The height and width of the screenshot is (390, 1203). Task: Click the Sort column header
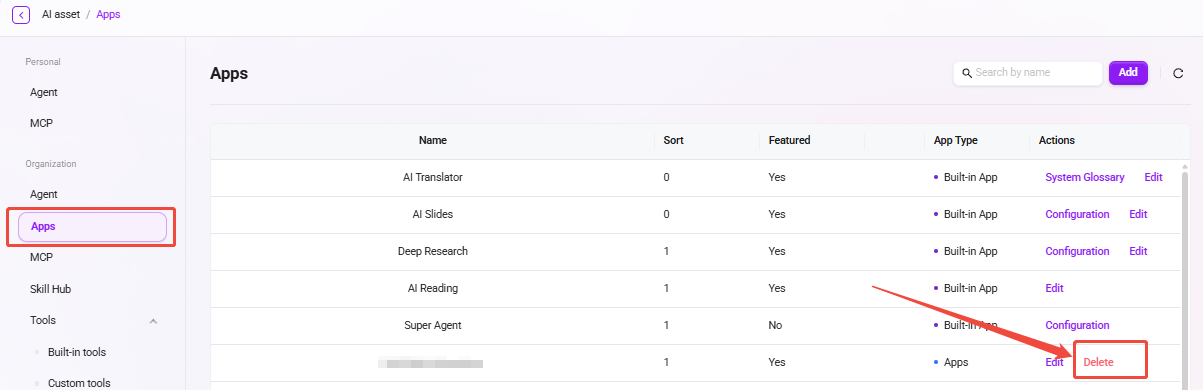point(674,140)
